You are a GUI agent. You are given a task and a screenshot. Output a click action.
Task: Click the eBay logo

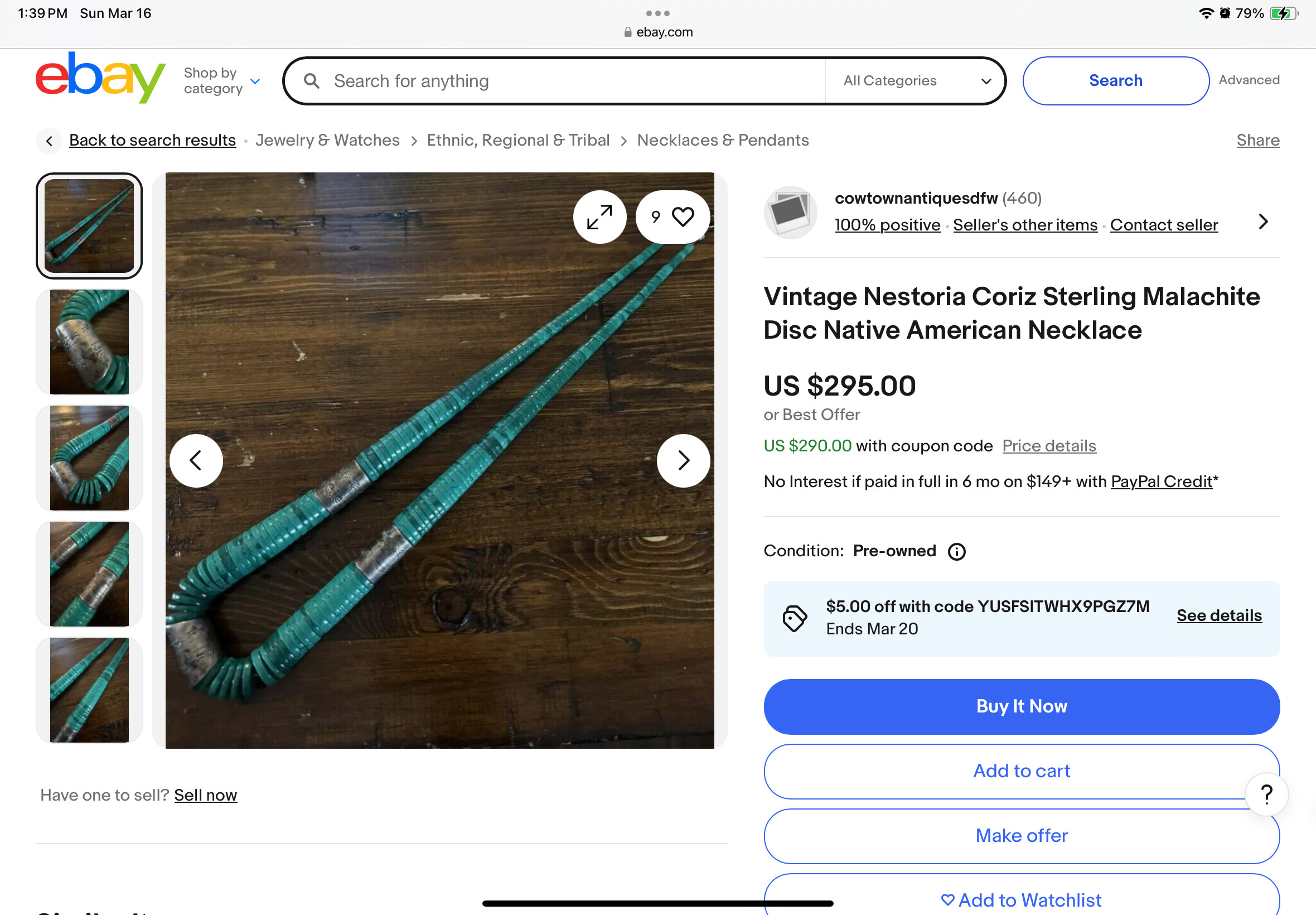point(100,79)
